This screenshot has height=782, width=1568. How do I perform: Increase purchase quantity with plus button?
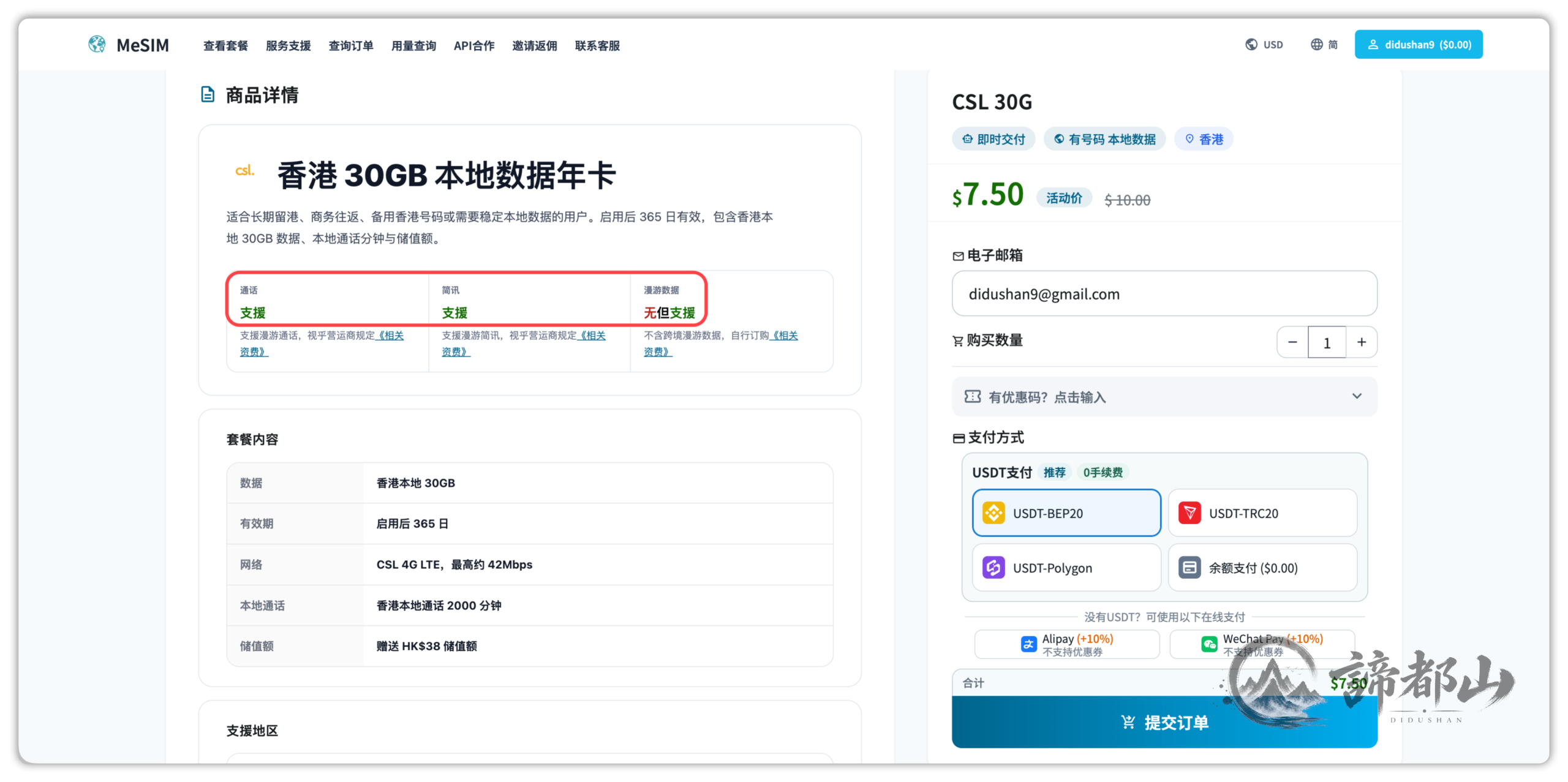coord(1361,342)
